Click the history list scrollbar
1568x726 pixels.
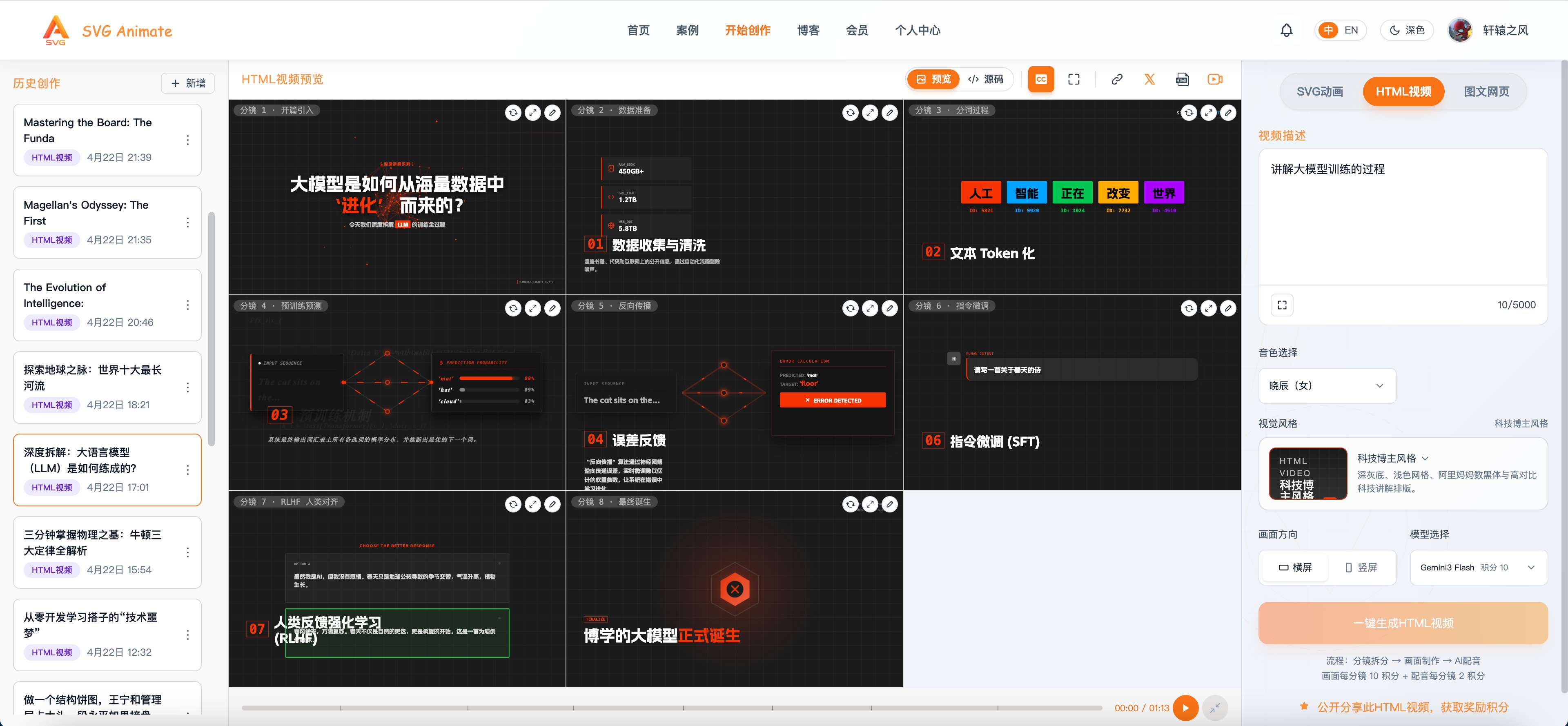[x=211, y=329]
